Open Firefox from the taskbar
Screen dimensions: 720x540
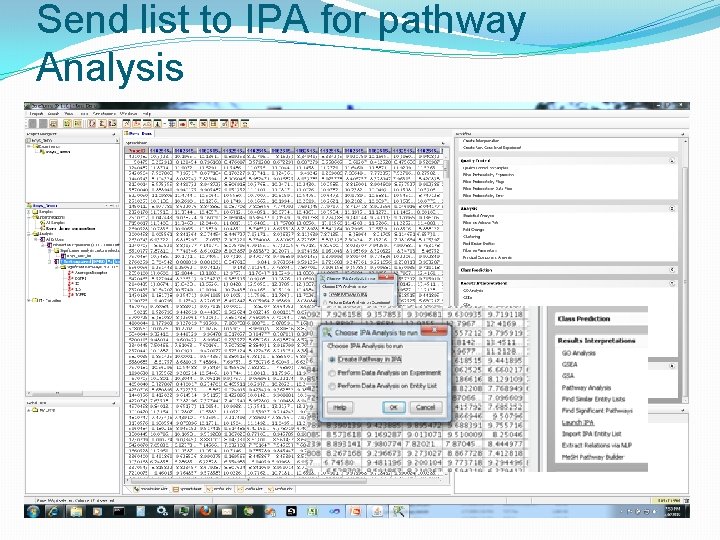pyautogui.click(x=206, y=511)
